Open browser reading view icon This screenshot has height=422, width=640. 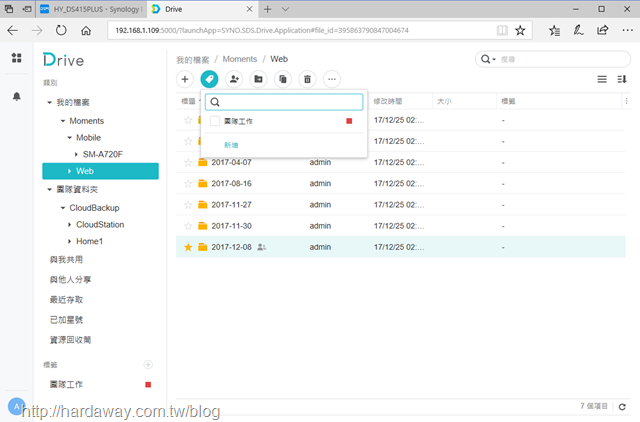point(502,30)
